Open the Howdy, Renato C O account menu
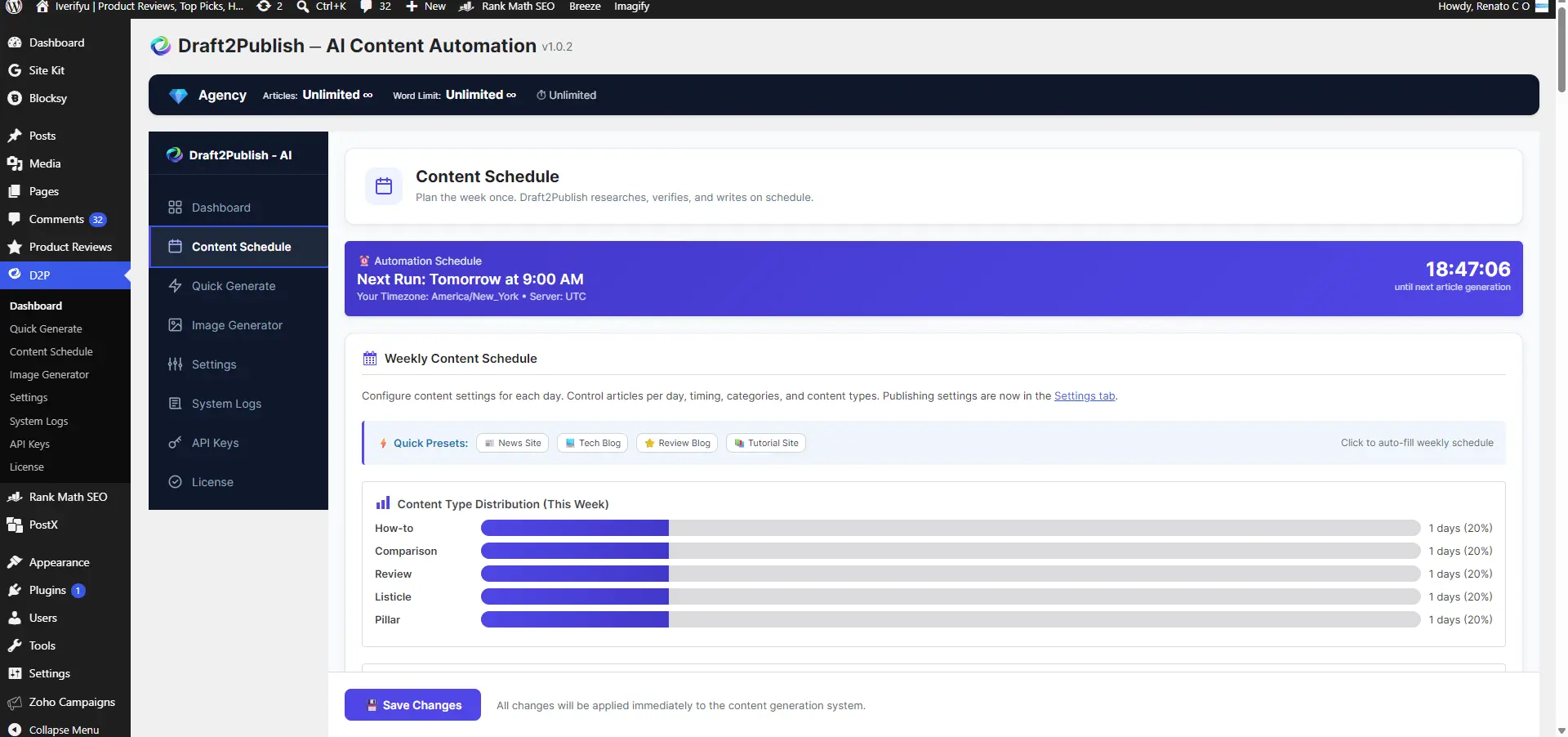The width and height of the screenshot is (1568, 737). tap(1493, 6)
